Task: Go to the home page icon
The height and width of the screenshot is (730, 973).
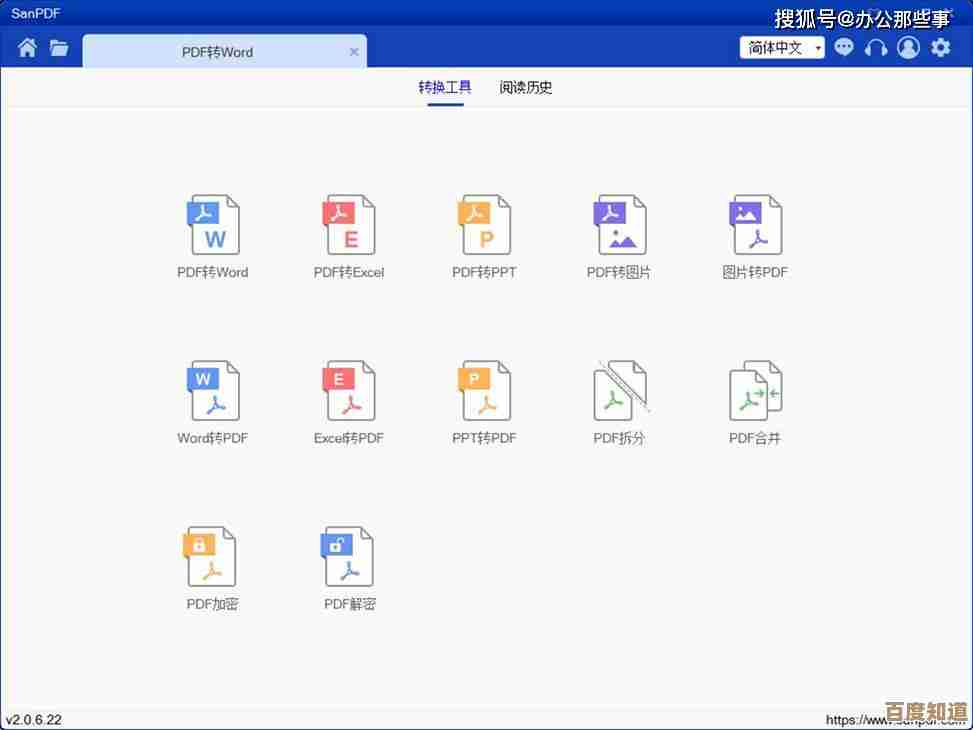Action: (x=27, y=48)
